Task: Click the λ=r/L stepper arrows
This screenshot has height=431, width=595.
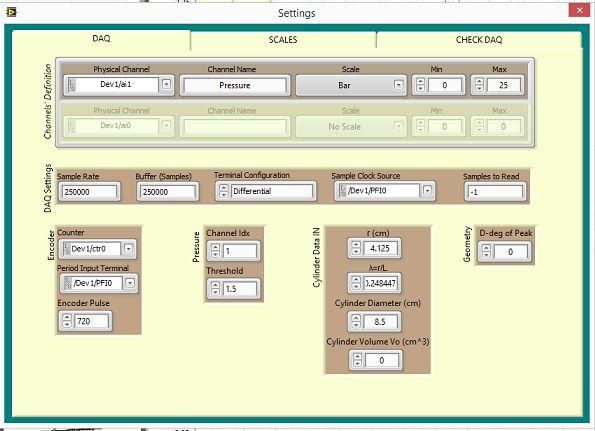Action: (356, 283)
